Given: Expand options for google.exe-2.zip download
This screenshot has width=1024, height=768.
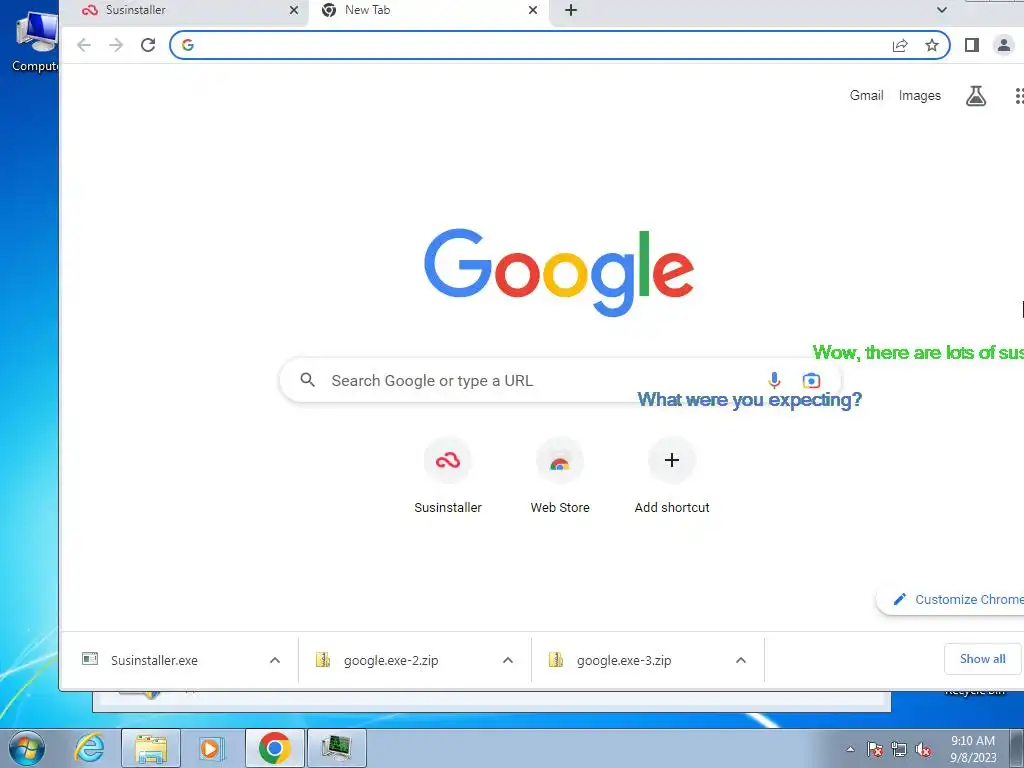Looking at the screenshot, I should (508, 660).
